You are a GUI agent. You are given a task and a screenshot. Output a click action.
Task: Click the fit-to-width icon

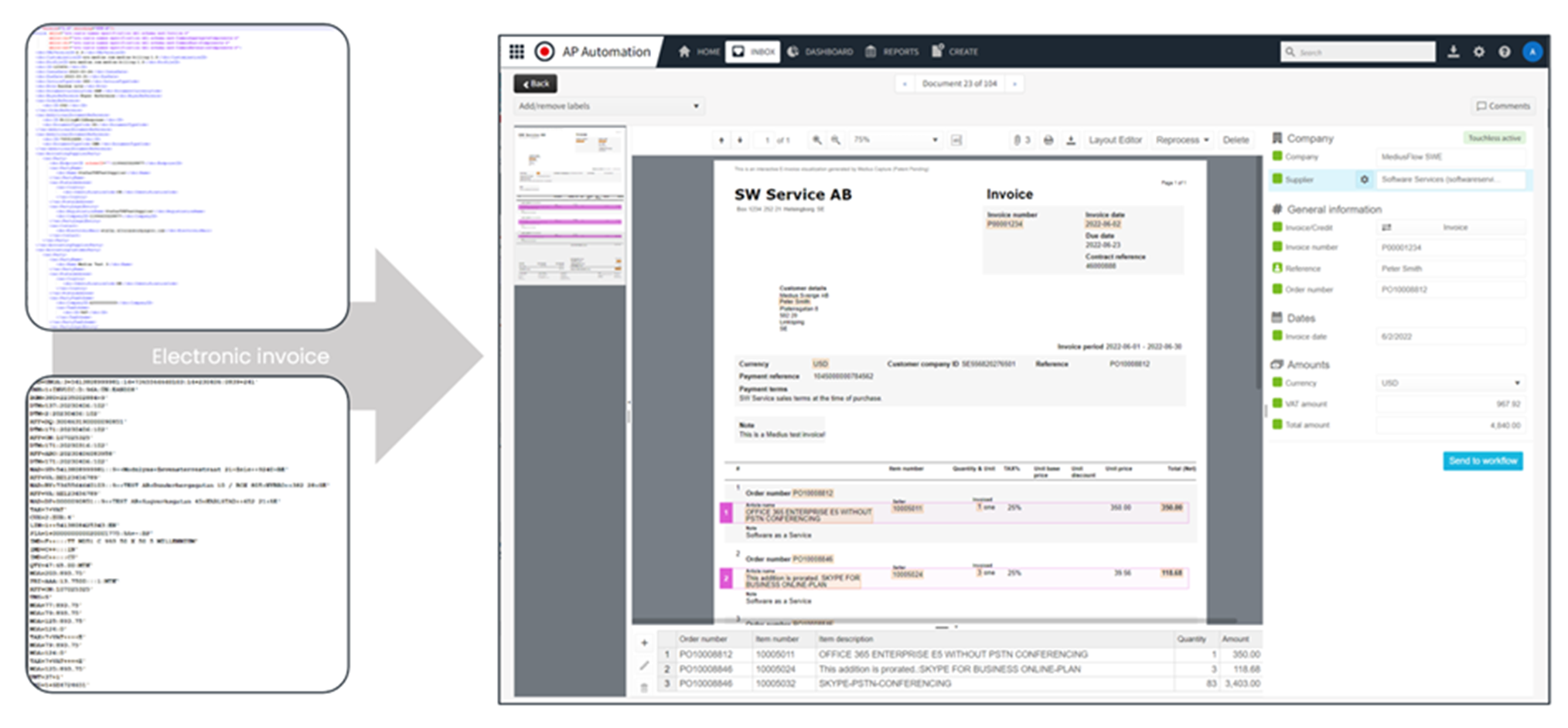(x=956, y=140)
